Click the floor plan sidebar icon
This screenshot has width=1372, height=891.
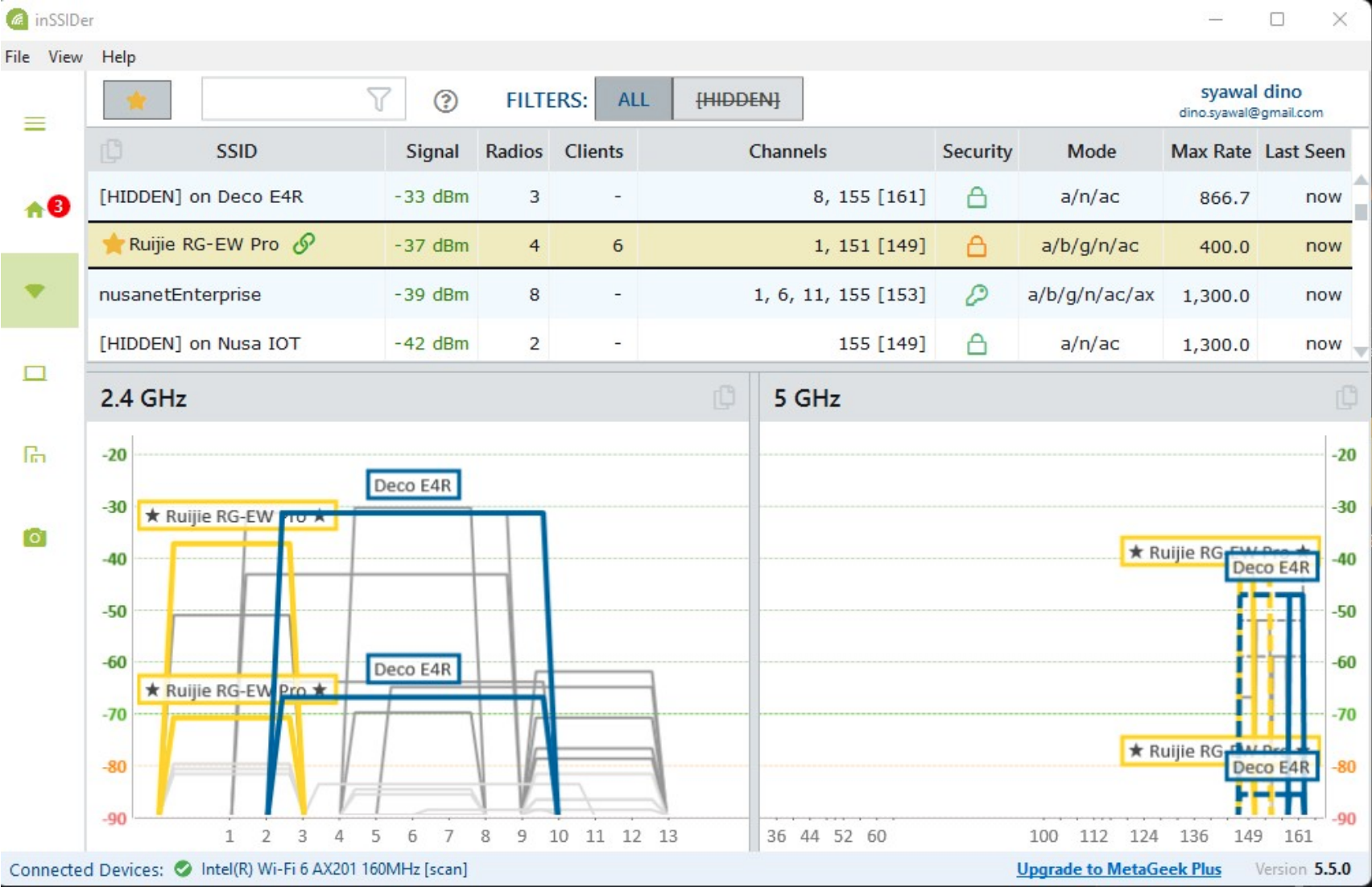[x=35, y=455]
